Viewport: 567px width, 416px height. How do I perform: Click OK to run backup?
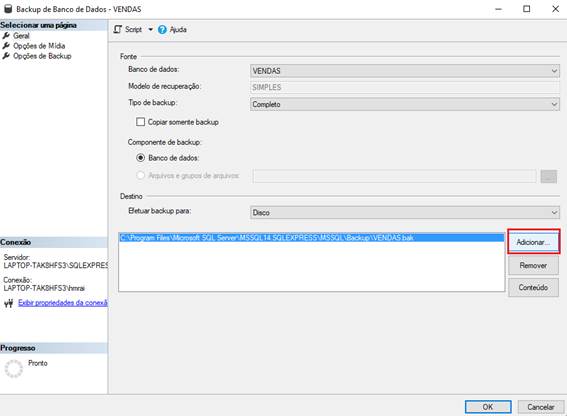coord(488,407)
